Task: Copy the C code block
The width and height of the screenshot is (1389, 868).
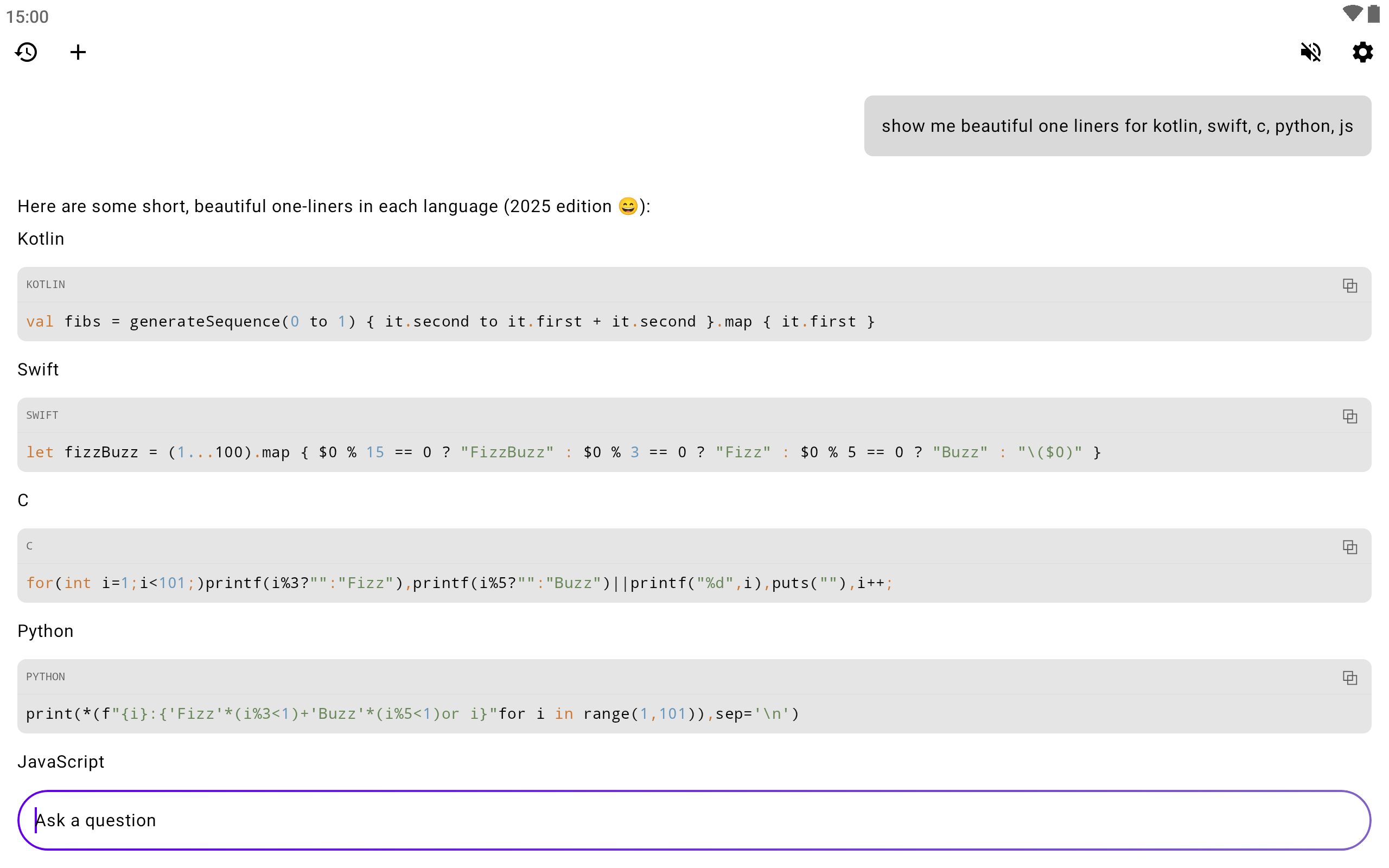Action: point(1349,547)
